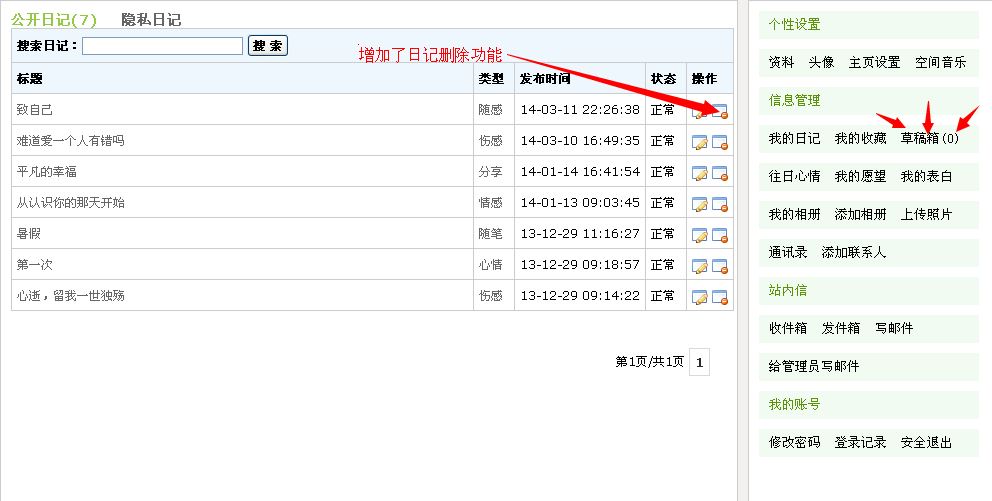Viewport: 992px width, 501px height.
Task: Click the 修改密码 link
Action: [794, 442]
